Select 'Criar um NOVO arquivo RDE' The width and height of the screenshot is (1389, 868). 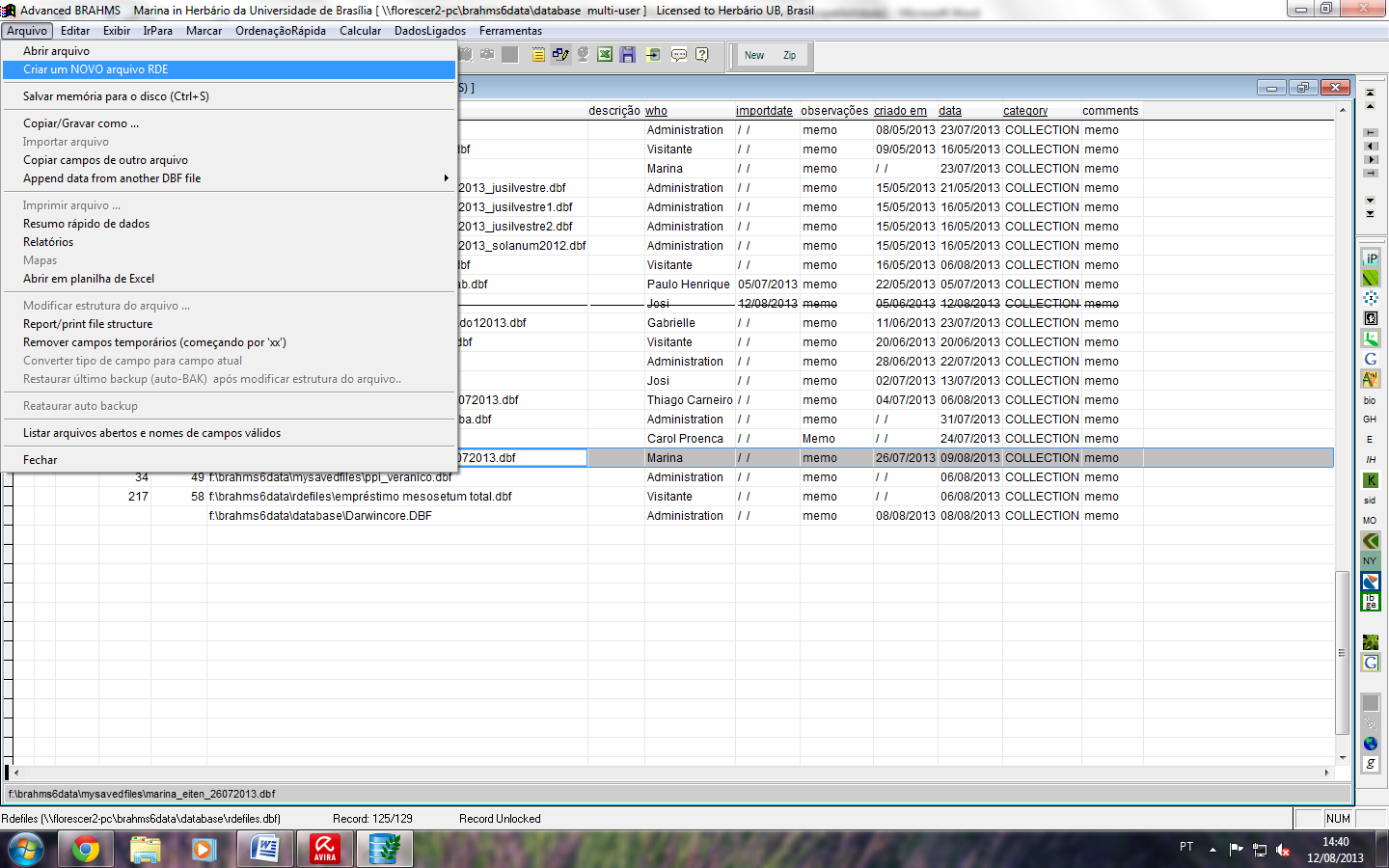tap(229, 69)
